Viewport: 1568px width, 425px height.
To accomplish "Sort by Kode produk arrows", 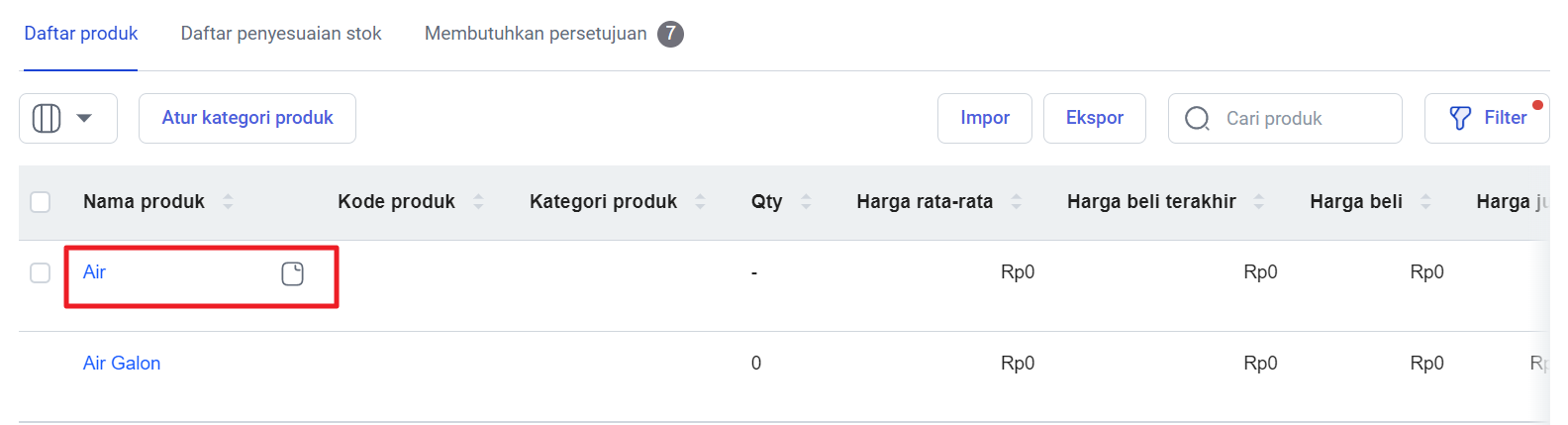I will (x=478, y=201).
